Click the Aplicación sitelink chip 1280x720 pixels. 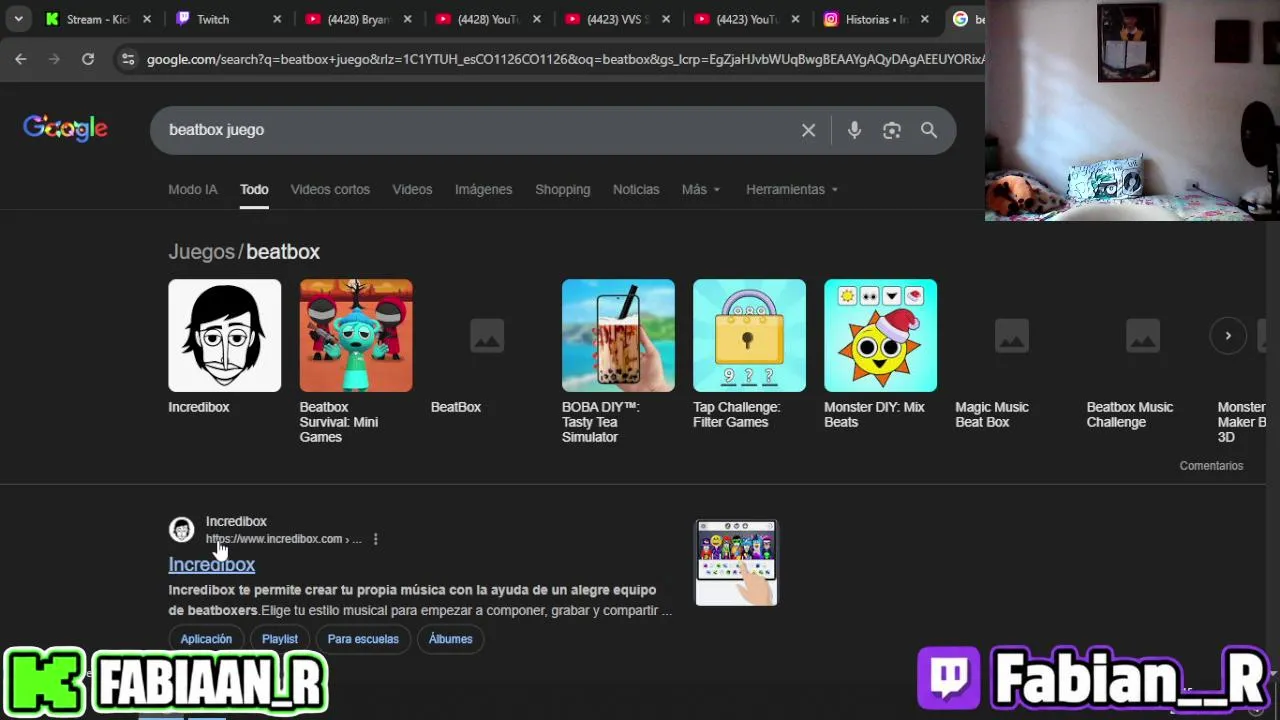click(206, 639)
